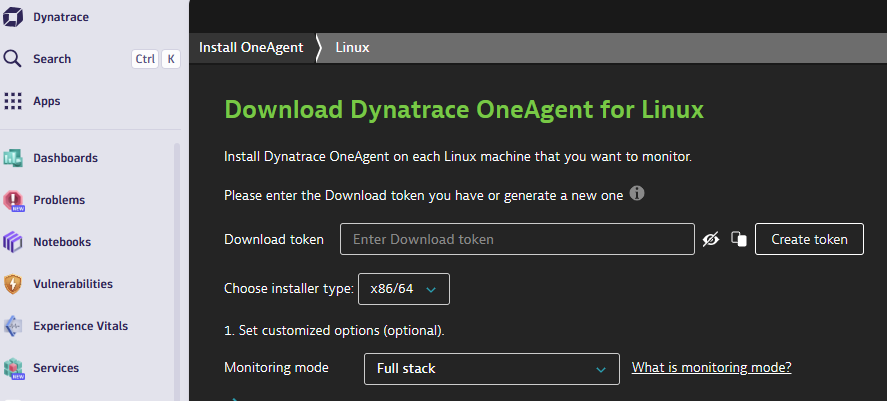Screen dimensions: 887x401
Task: Toggle download token visibility eye icon
Action: point(711,239)
